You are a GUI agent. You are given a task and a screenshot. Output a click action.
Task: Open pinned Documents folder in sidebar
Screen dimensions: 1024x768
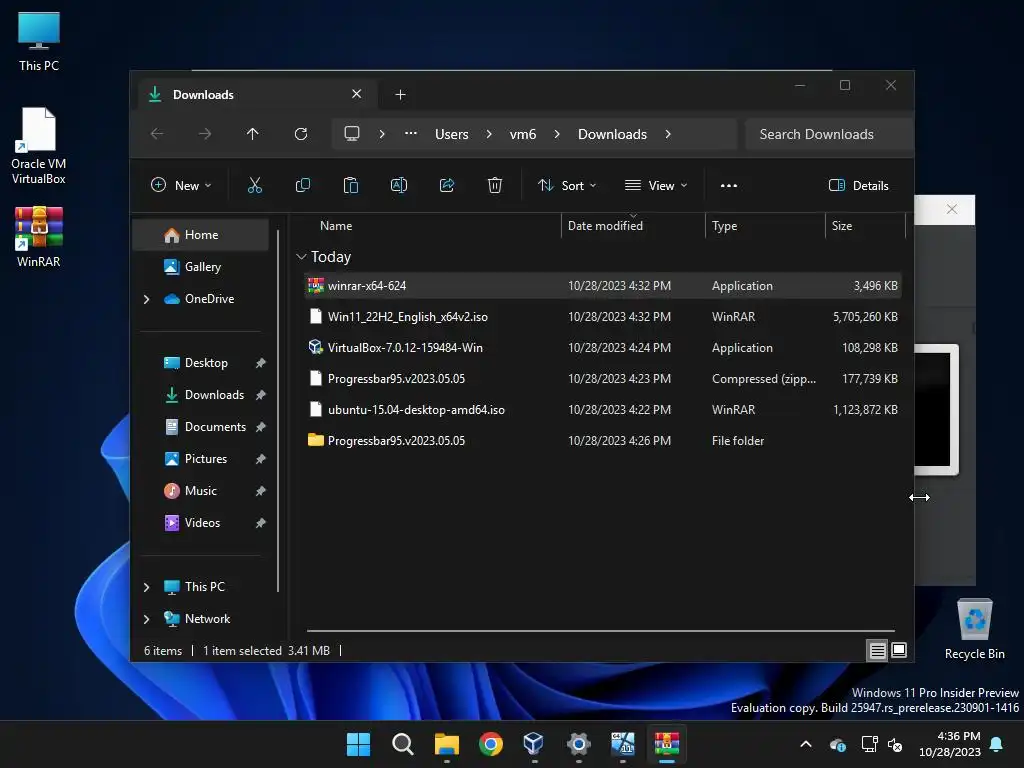(215, 426)
